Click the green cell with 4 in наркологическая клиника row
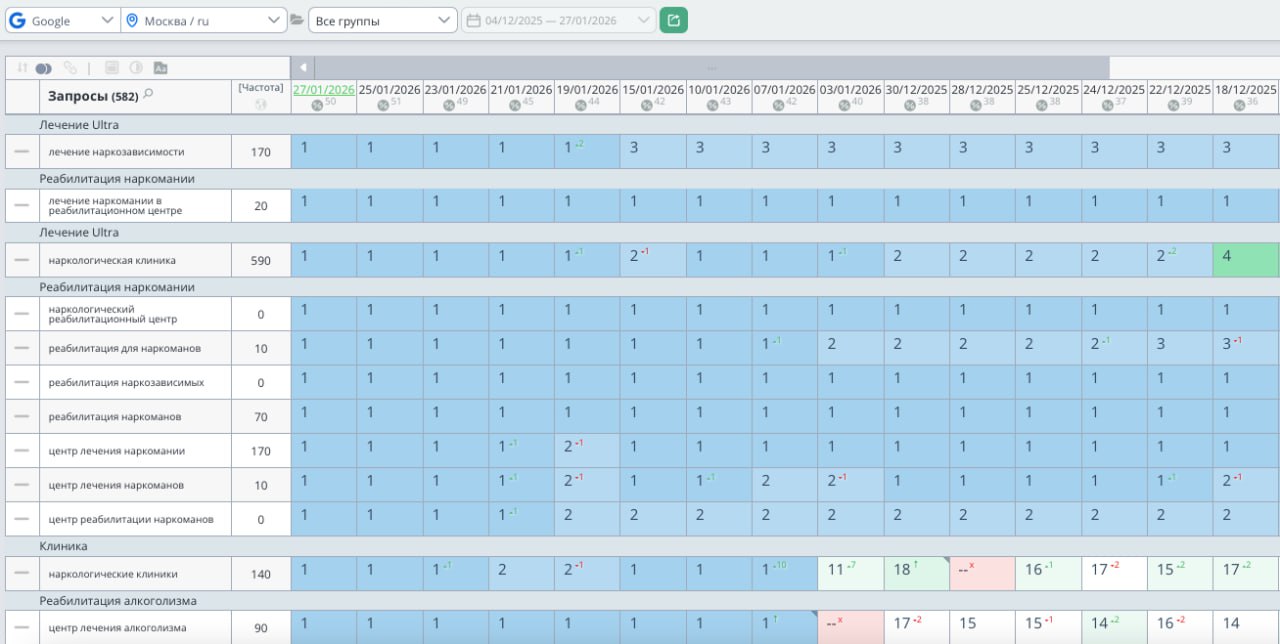 (1246, 259)
